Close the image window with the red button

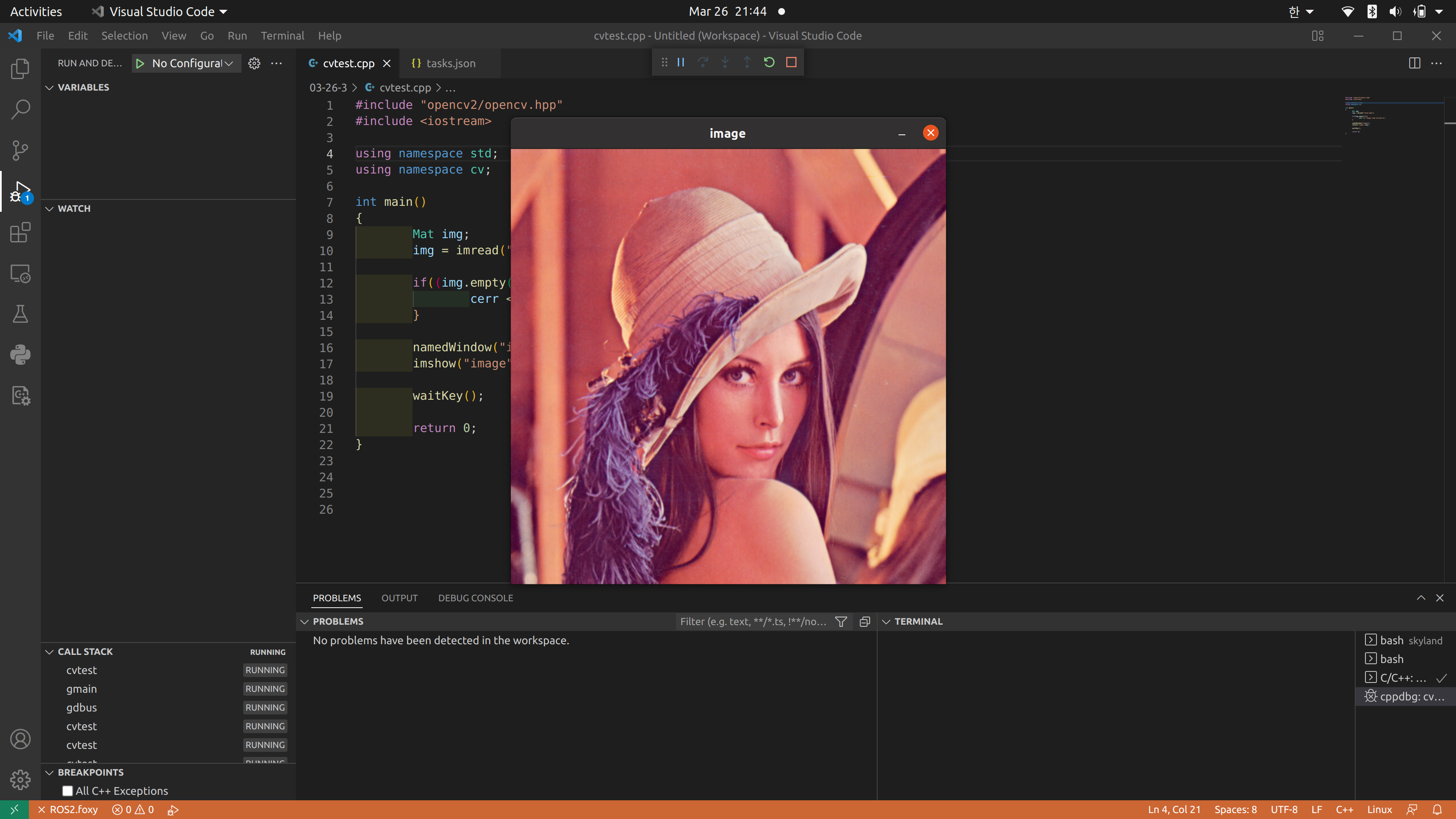930,133
